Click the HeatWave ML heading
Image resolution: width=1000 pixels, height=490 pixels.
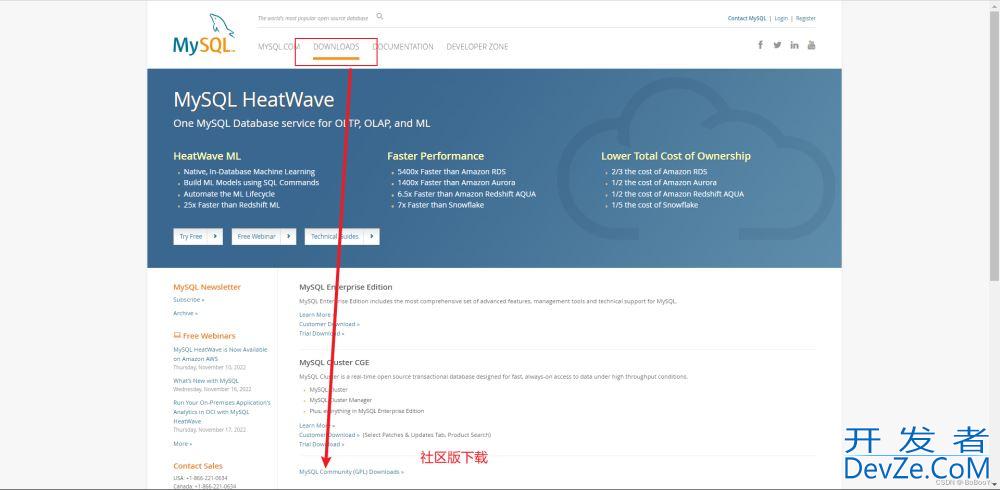(207, 156)
